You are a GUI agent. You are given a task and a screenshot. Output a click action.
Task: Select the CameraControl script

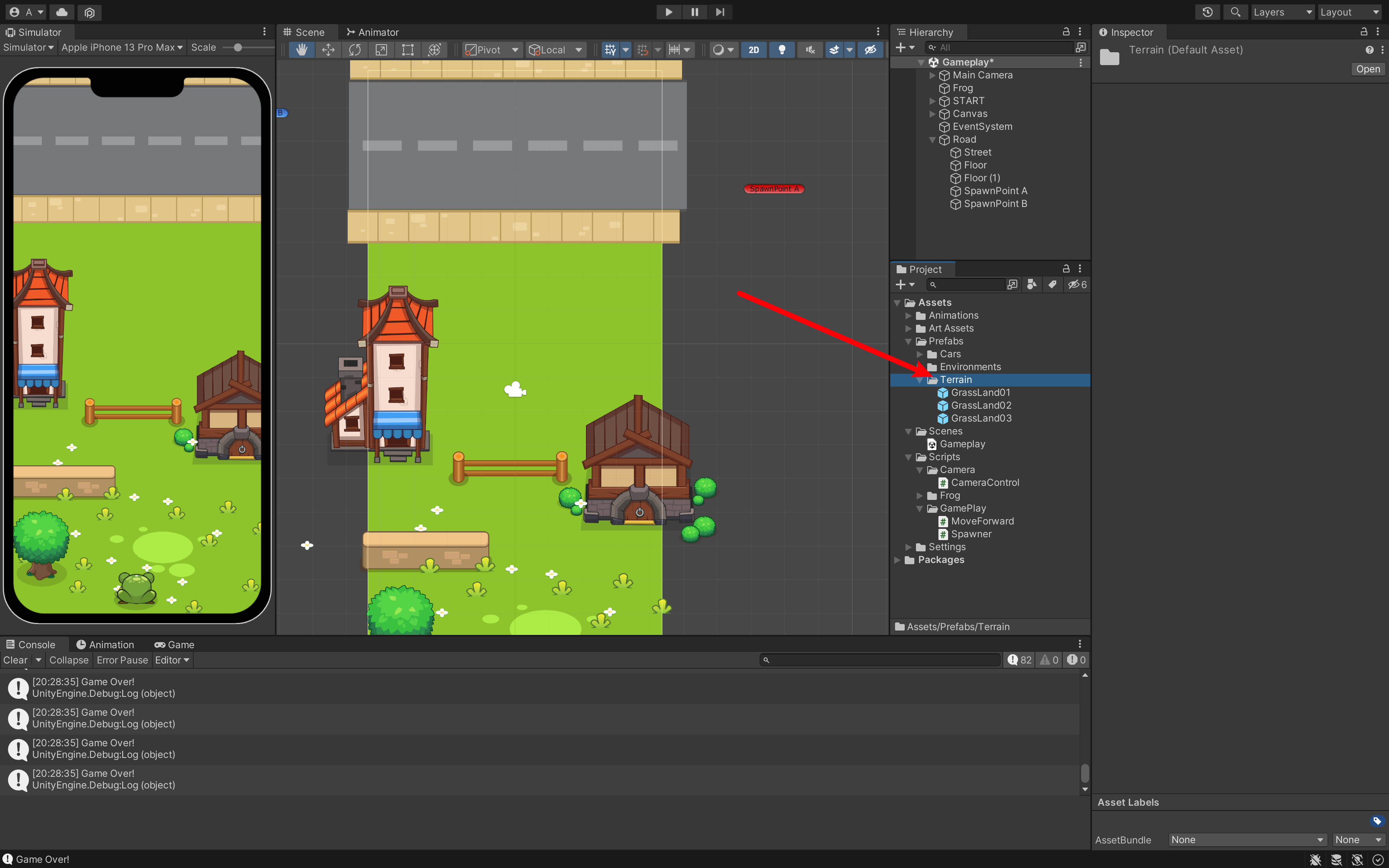[985, 483]
